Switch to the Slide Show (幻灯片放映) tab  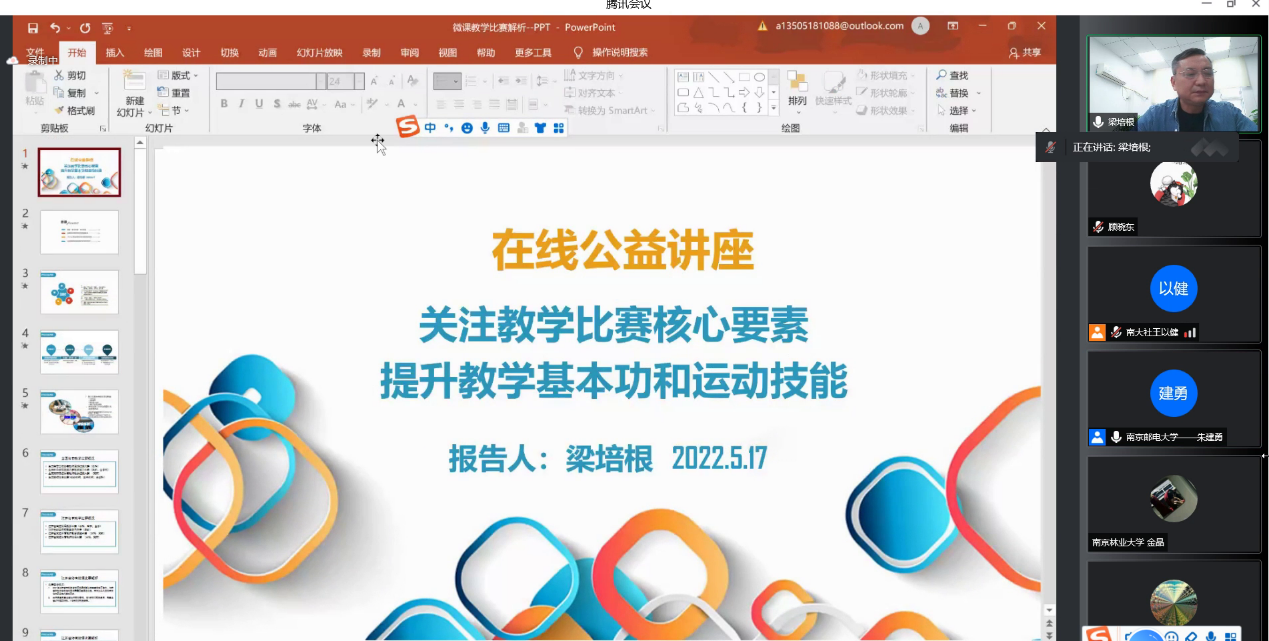tap(319, 53)
